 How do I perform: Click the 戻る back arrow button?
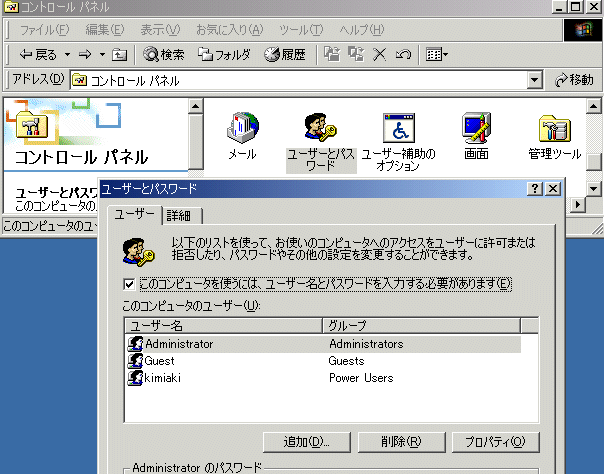coord(38,55)
